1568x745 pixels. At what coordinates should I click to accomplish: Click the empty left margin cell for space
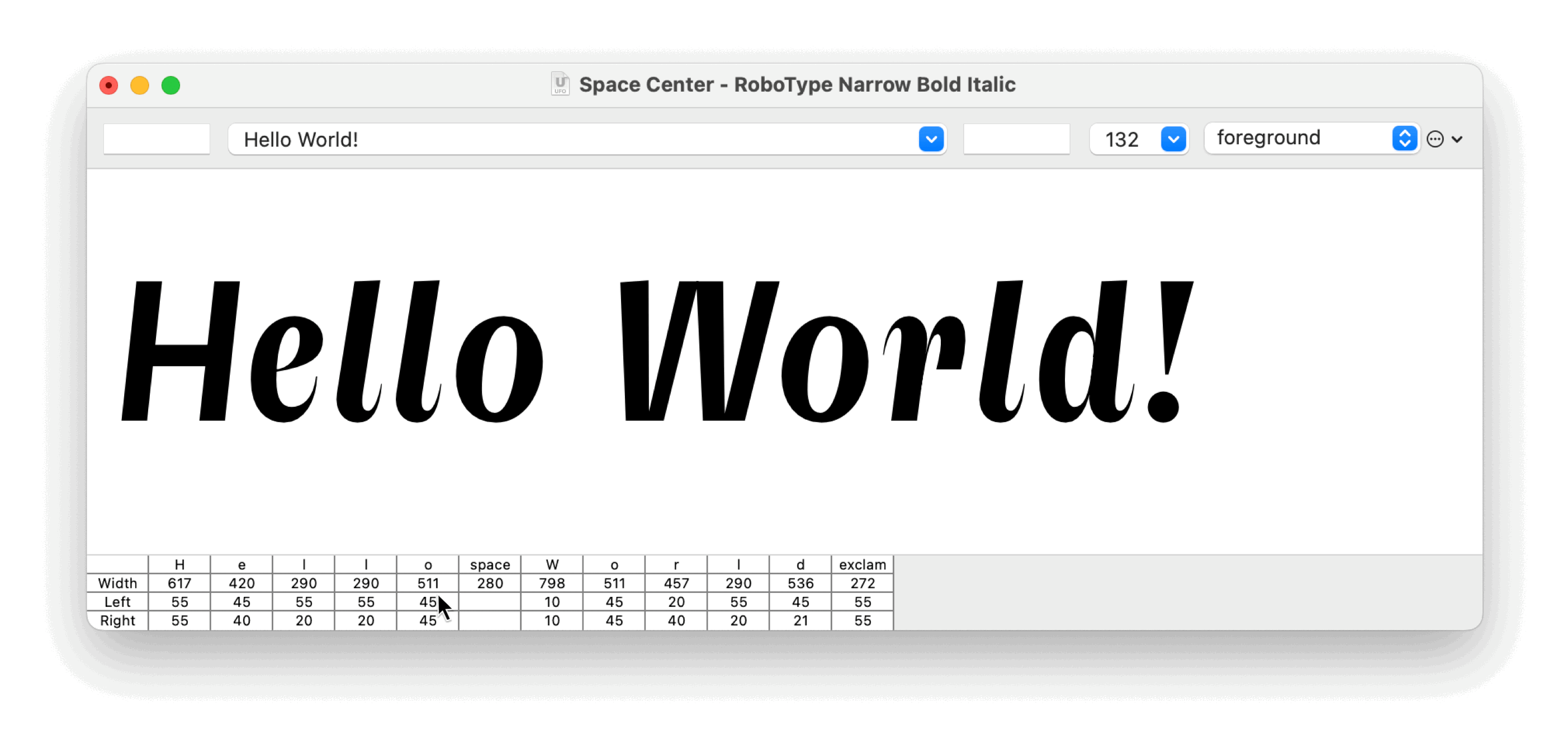tap(490, 602)
